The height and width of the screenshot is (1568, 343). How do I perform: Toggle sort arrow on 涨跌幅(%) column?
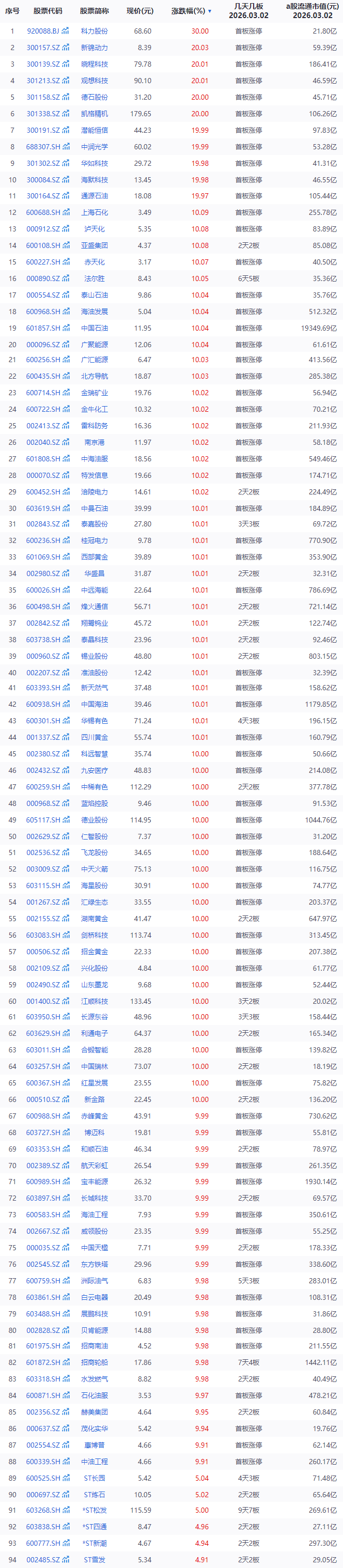[210, 11]
